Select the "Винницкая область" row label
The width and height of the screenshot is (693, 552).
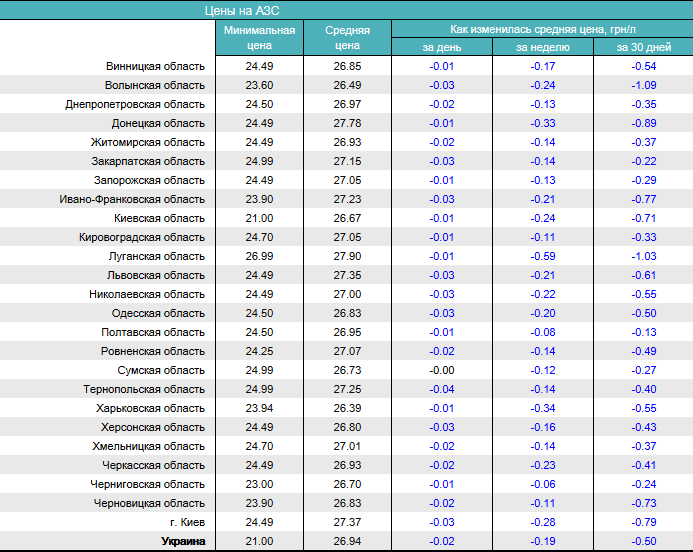pyautogui.click(x=155, y=66)
